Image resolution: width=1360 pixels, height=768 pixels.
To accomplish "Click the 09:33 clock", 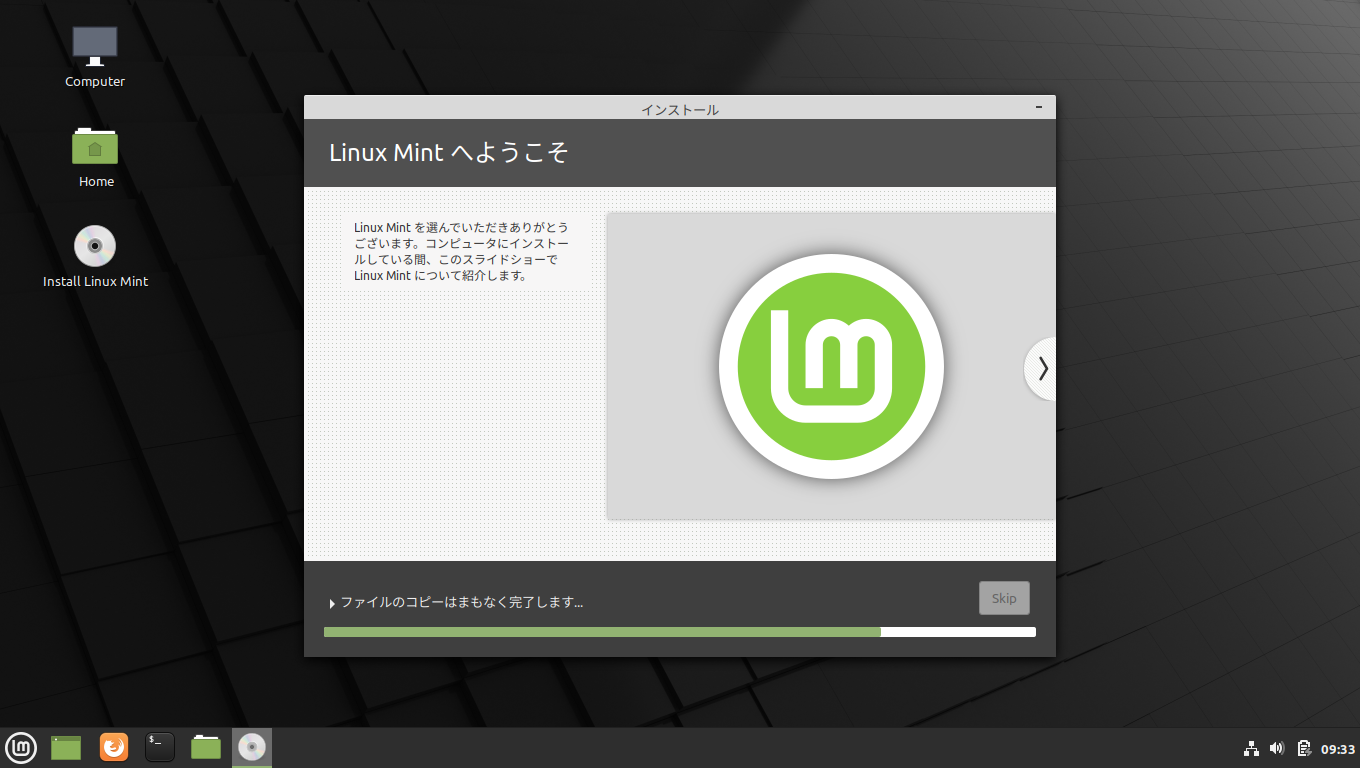I will [x=1338, y=748].
